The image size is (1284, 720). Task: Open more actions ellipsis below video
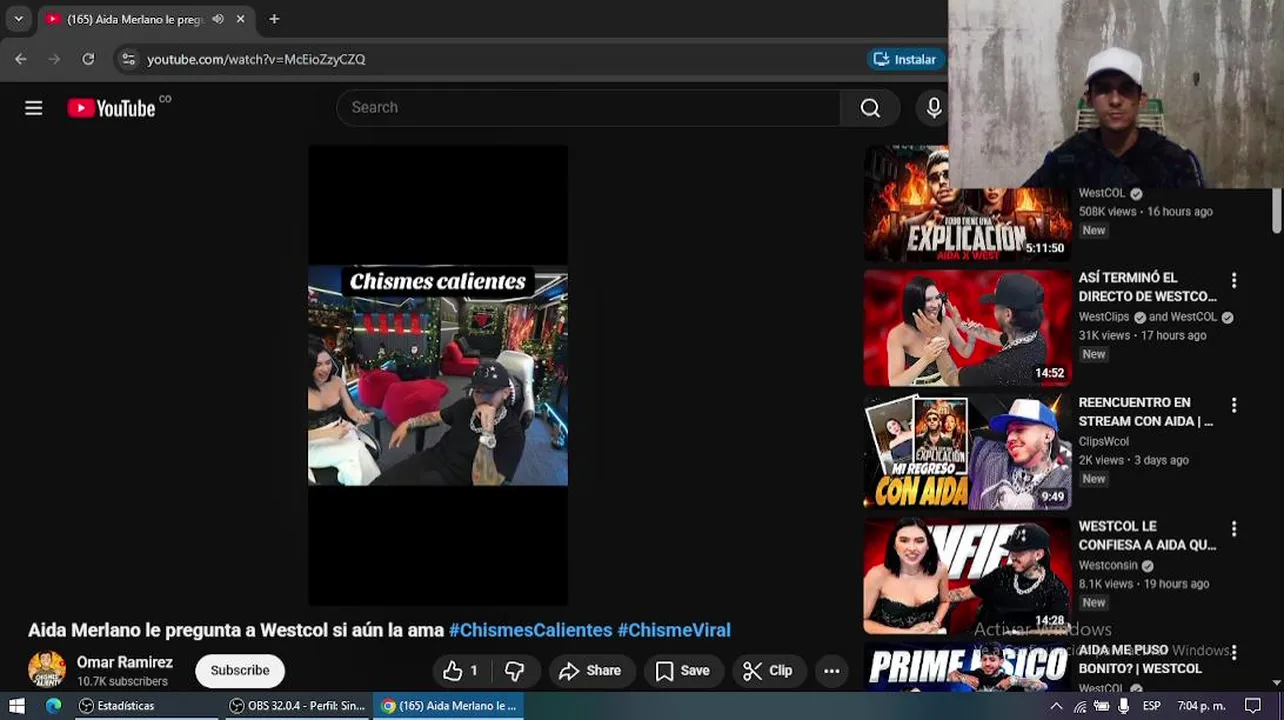832,671
